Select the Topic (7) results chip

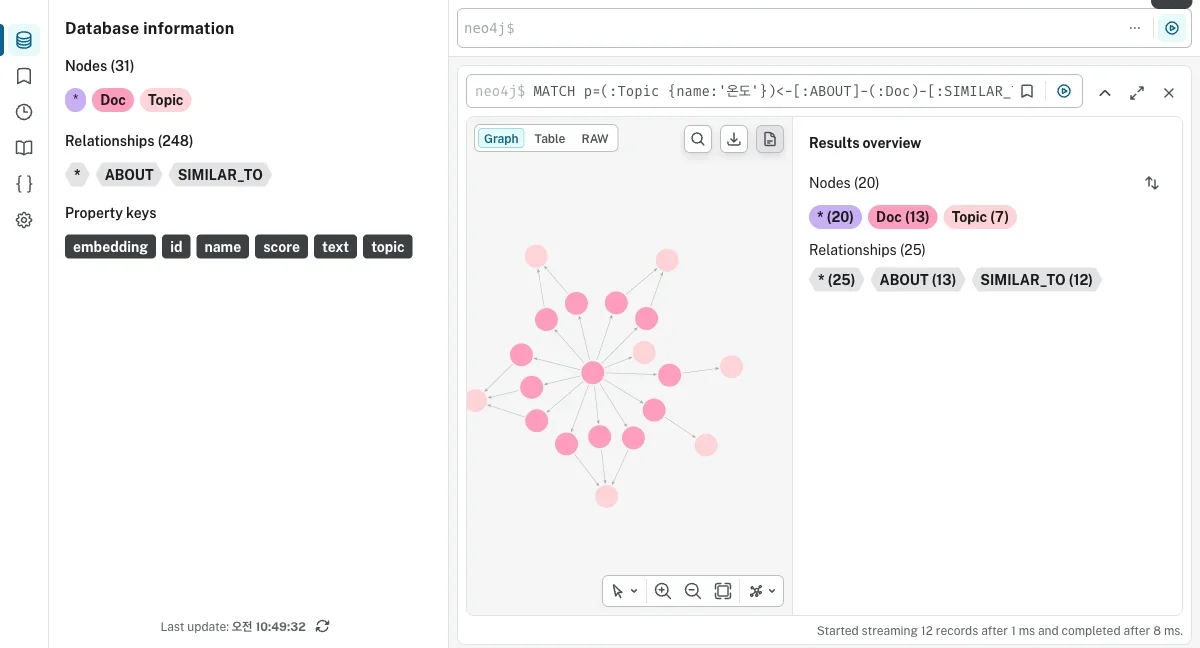[980, 217]
